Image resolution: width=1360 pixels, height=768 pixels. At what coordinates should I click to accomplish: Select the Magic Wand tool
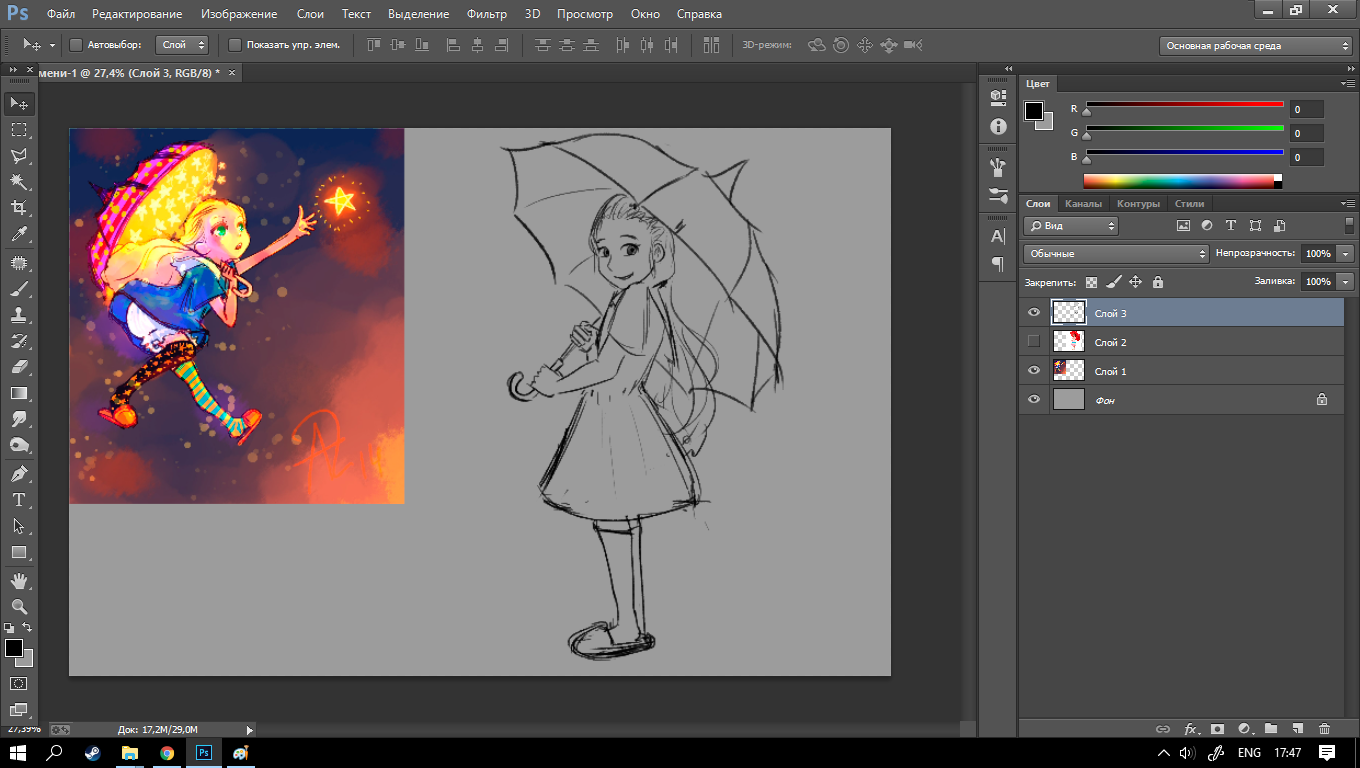(19, 182)
